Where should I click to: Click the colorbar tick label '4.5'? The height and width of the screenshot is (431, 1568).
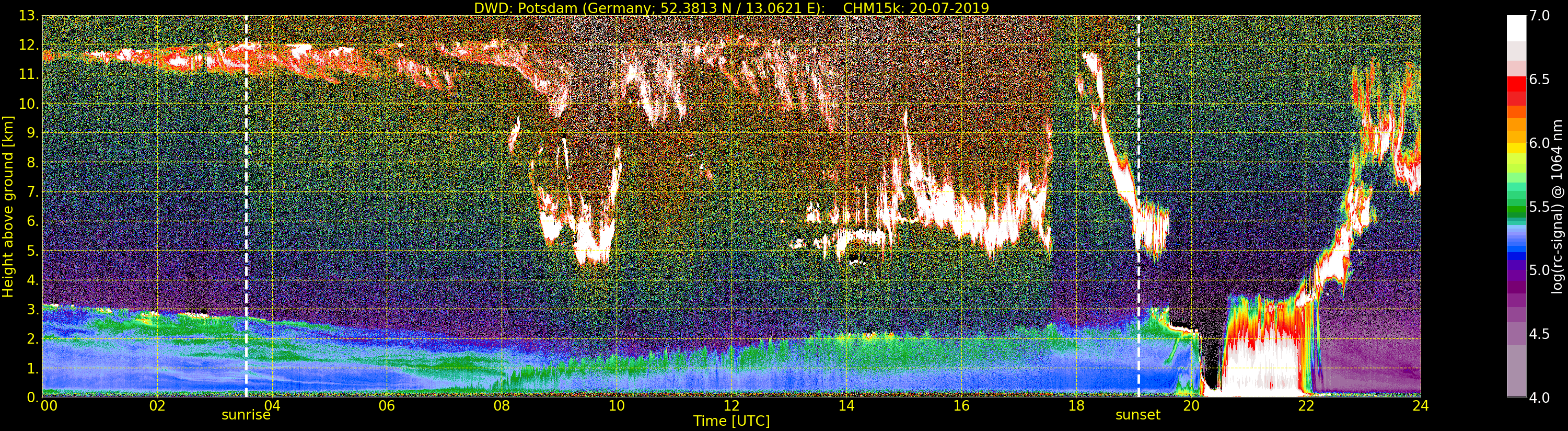pos(1539,334)
